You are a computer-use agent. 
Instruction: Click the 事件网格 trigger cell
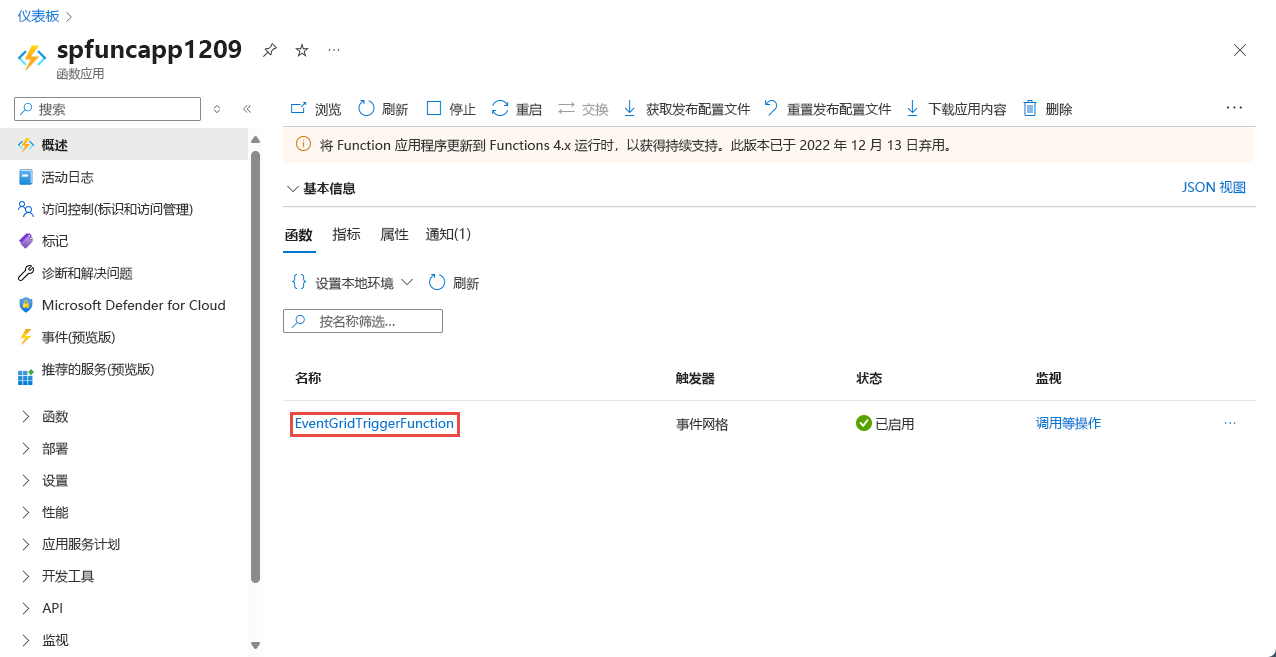tap(702, 424)
